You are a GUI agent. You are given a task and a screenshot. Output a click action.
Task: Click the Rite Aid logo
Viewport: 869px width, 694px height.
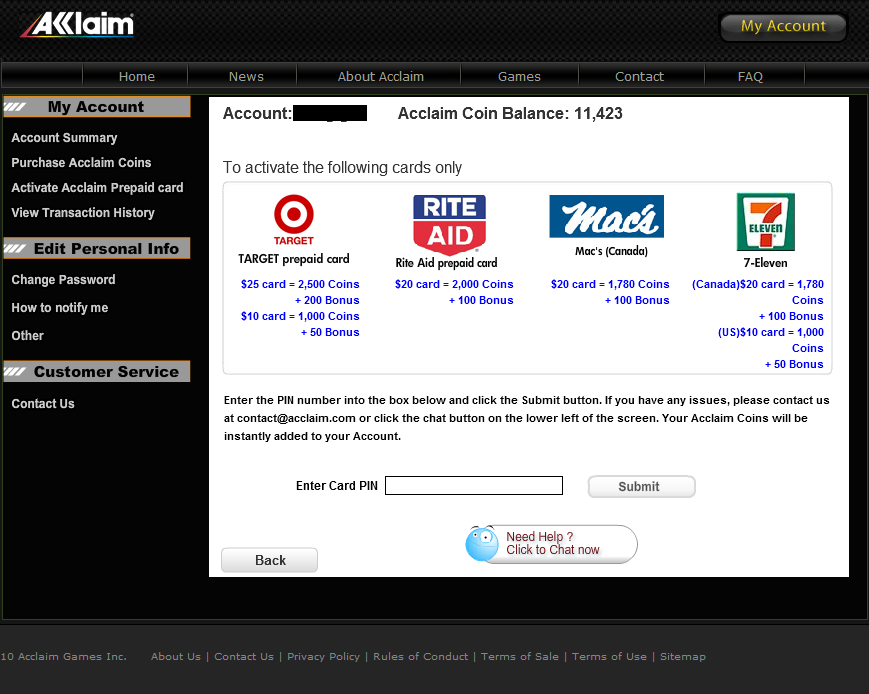coord(449,224)
